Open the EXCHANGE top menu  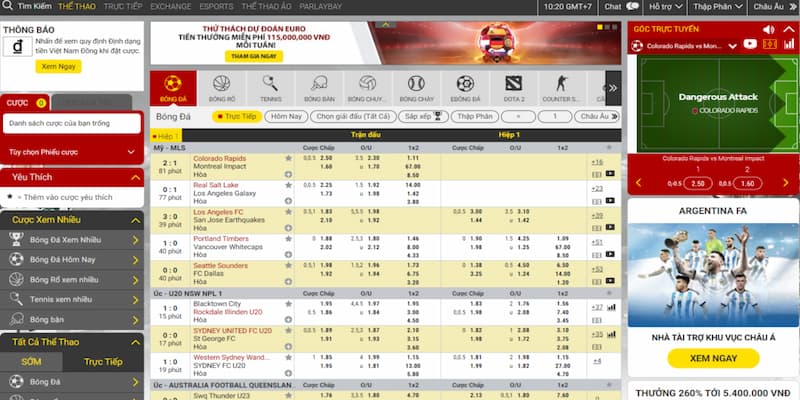[171, 7]
